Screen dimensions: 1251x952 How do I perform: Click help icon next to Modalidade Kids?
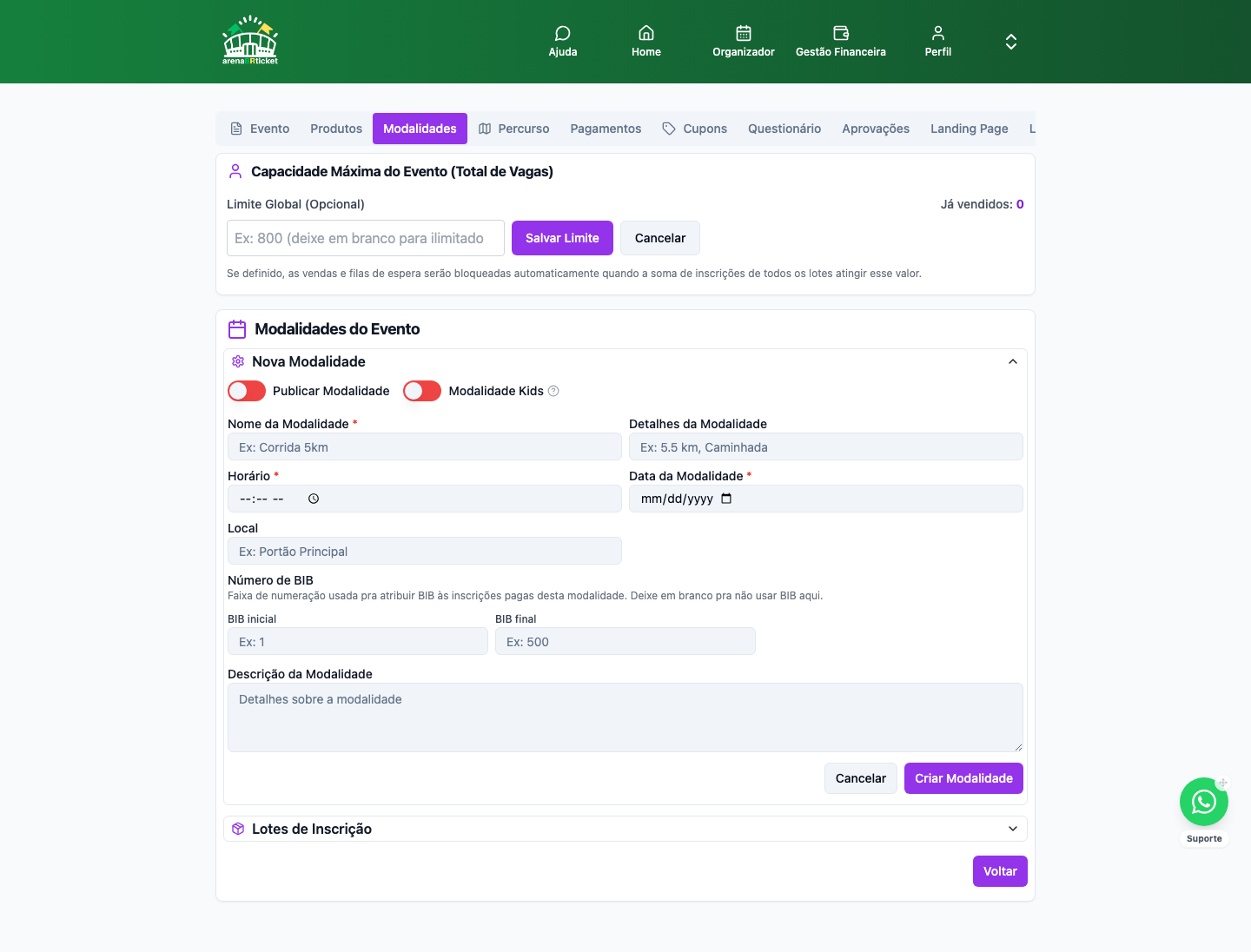(x=553, y=391)
